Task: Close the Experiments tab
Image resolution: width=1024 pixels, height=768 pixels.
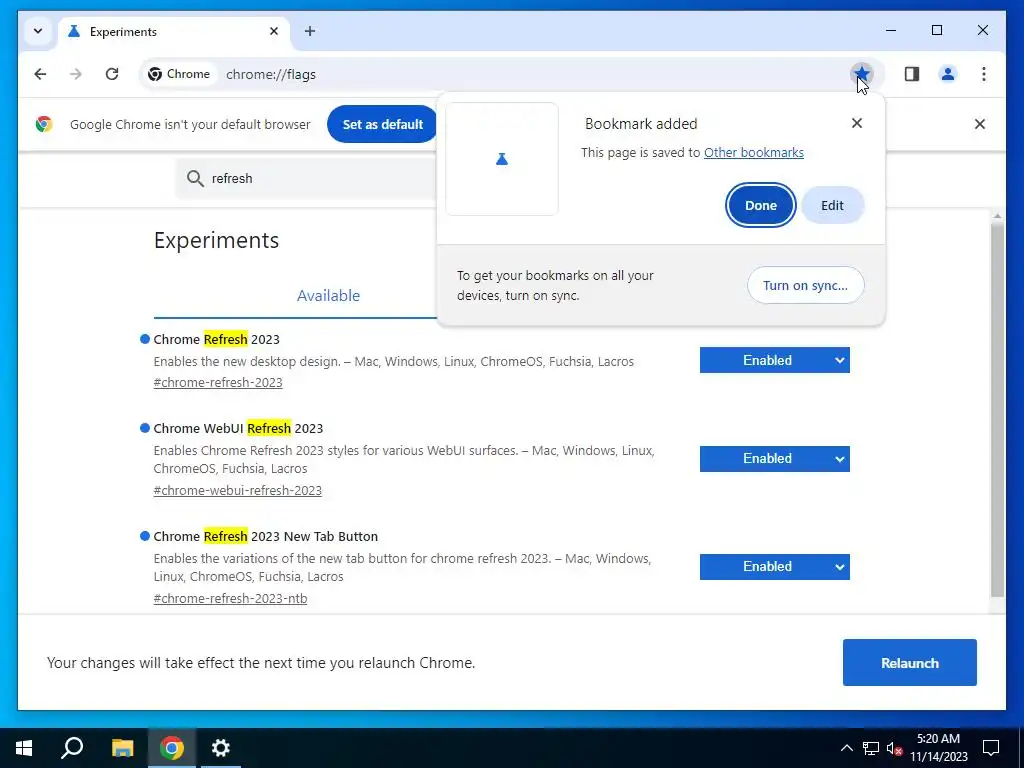Action: click(274, 31)
